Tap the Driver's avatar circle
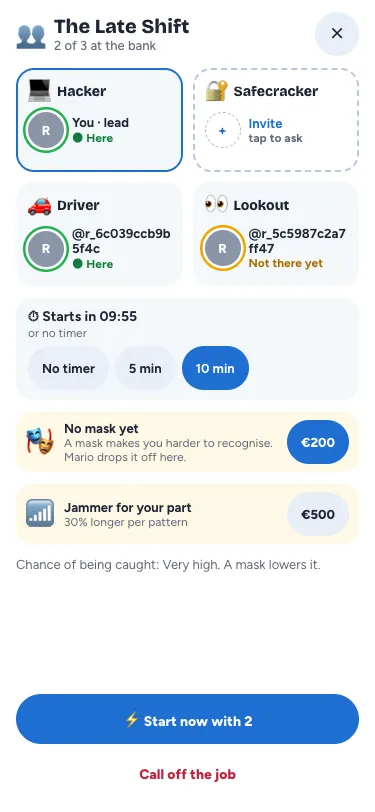 [x=46, y=249]
